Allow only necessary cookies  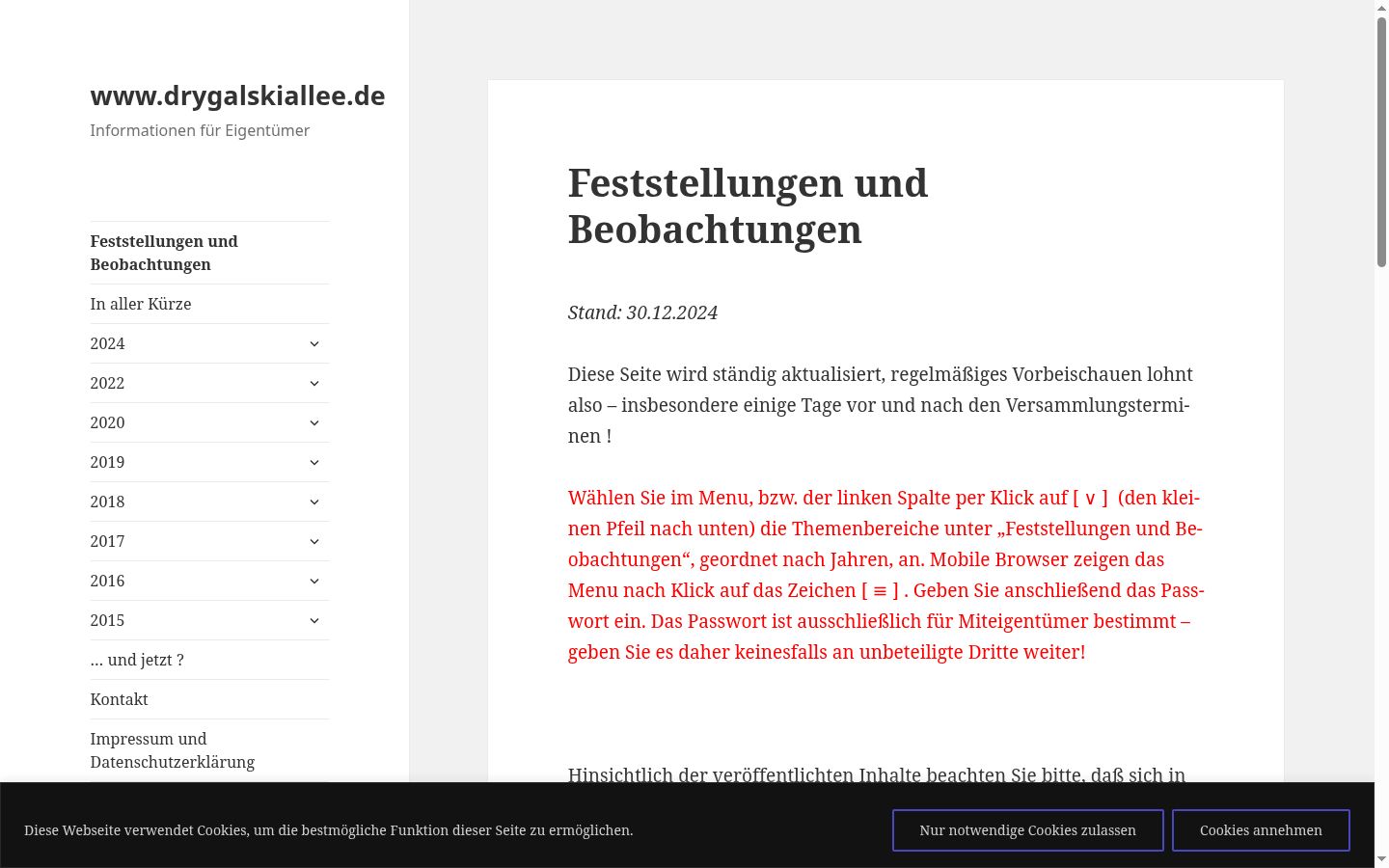point(1027,830)
